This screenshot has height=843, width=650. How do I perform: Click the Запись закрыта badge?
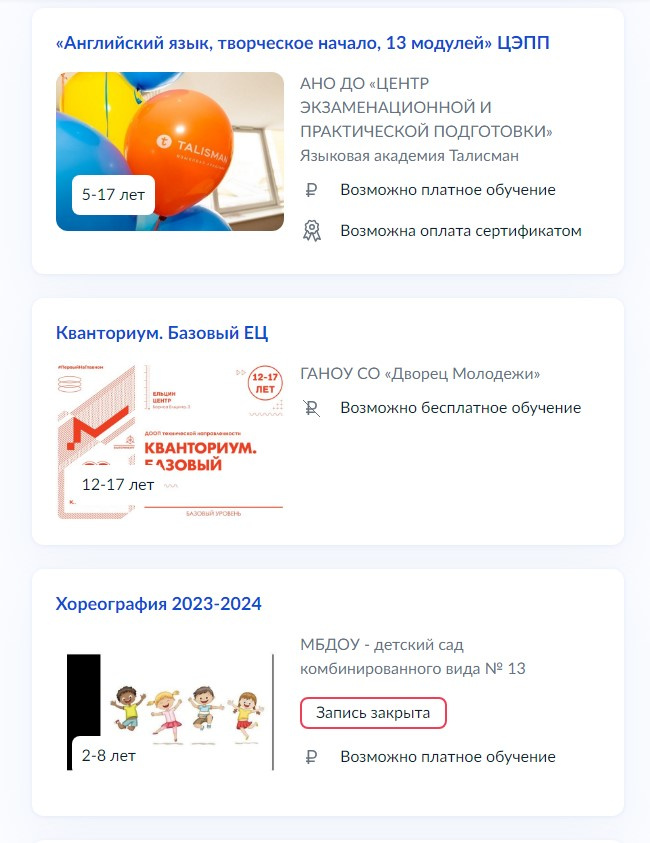(373, 713)
